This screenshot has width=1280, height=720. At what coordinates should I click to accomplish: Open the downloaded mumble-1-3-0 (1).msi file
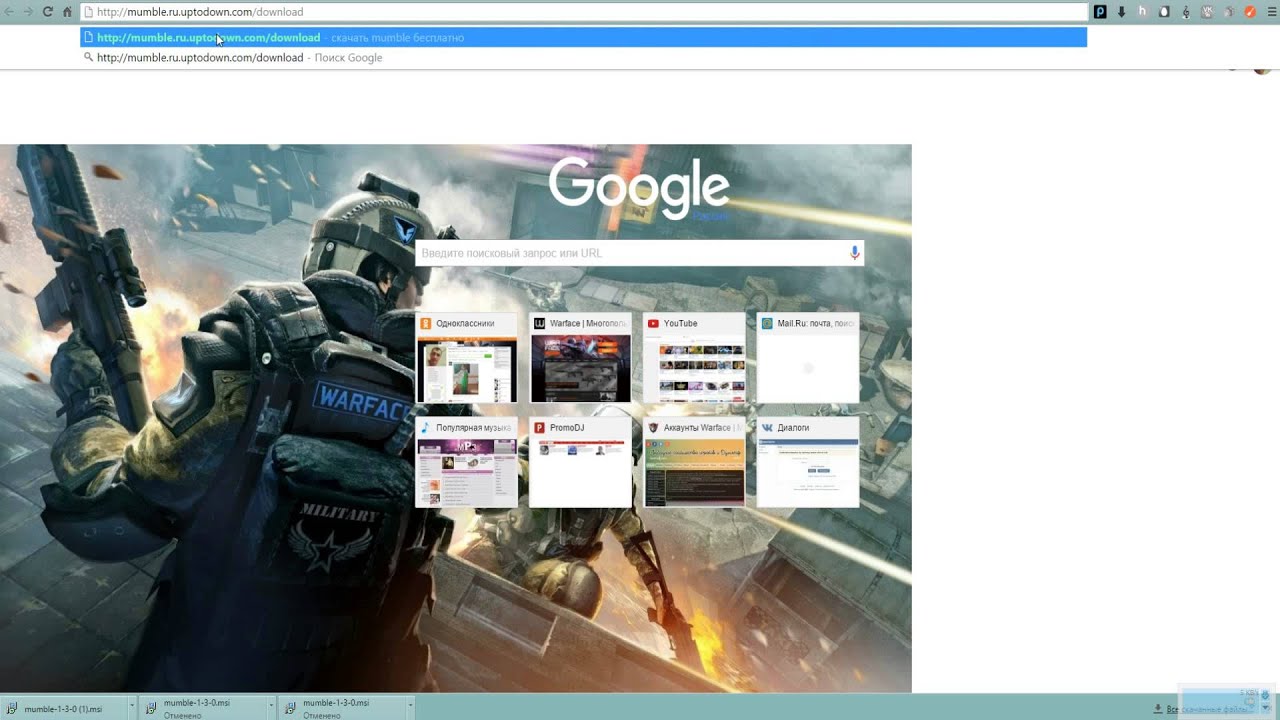point(62,708)
